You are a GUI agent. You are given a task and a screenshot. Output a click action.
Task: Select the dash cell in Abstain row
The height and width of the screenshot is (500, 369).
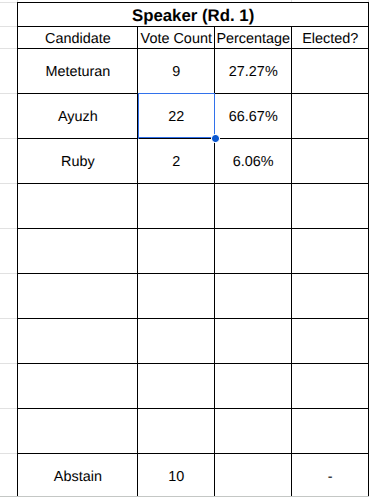point(330,476)
